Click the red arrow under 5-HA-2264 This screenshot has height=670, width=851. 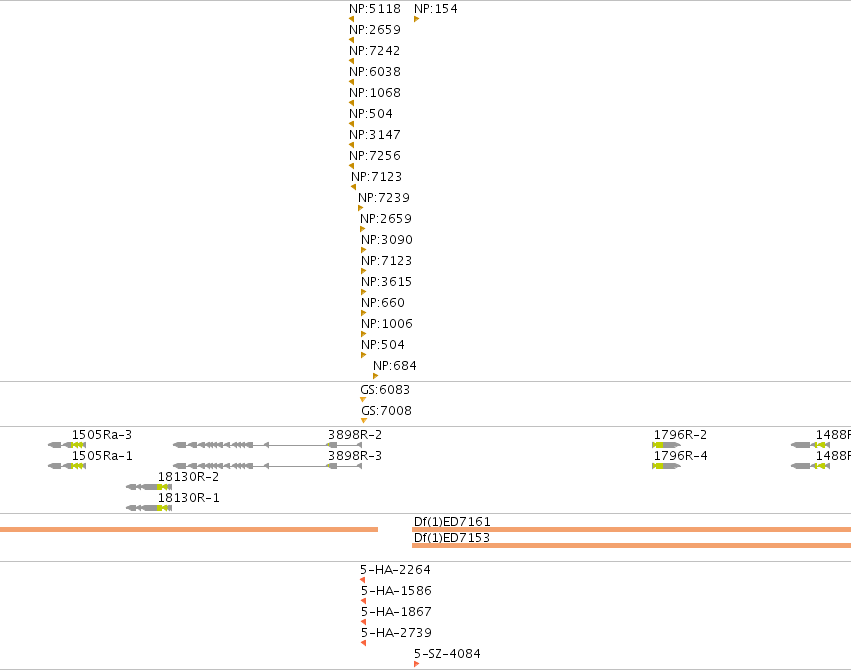point(363,580)
